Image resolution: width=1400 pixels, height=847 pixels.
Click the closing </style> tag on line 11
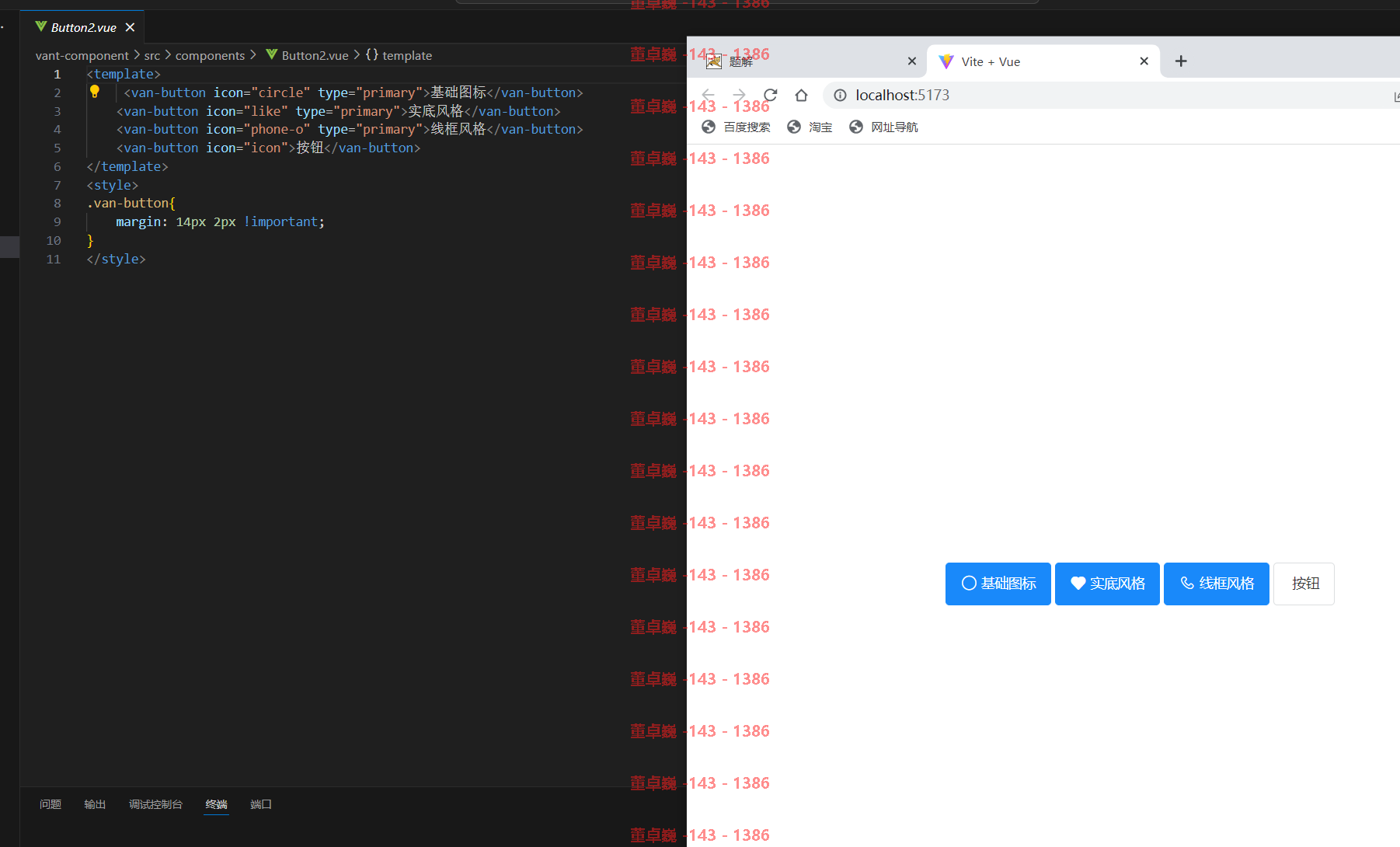pyautogui.click(x=116, y=259)
